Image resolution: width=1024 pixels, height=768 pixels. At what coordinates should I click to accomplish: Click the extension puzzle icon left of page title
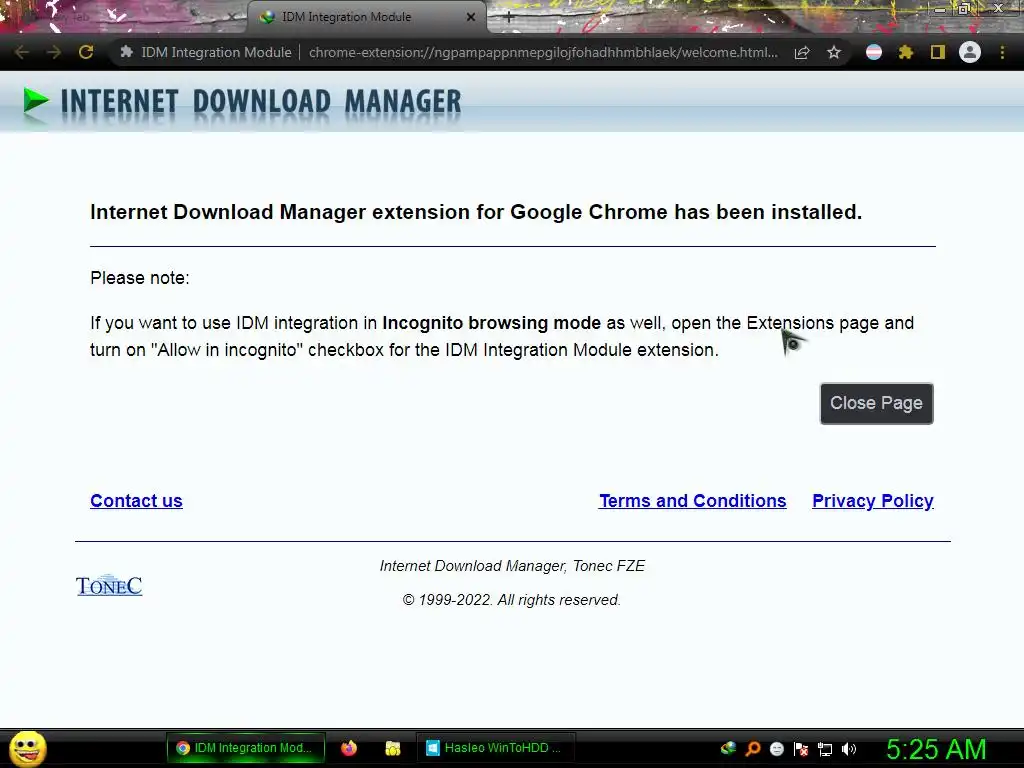(x=127, y=52)
